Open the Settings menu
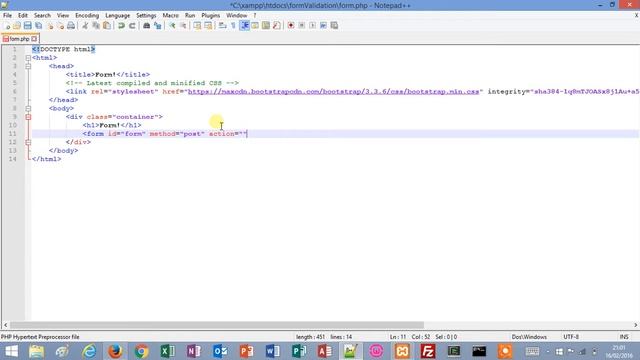 tap(146, 16)
